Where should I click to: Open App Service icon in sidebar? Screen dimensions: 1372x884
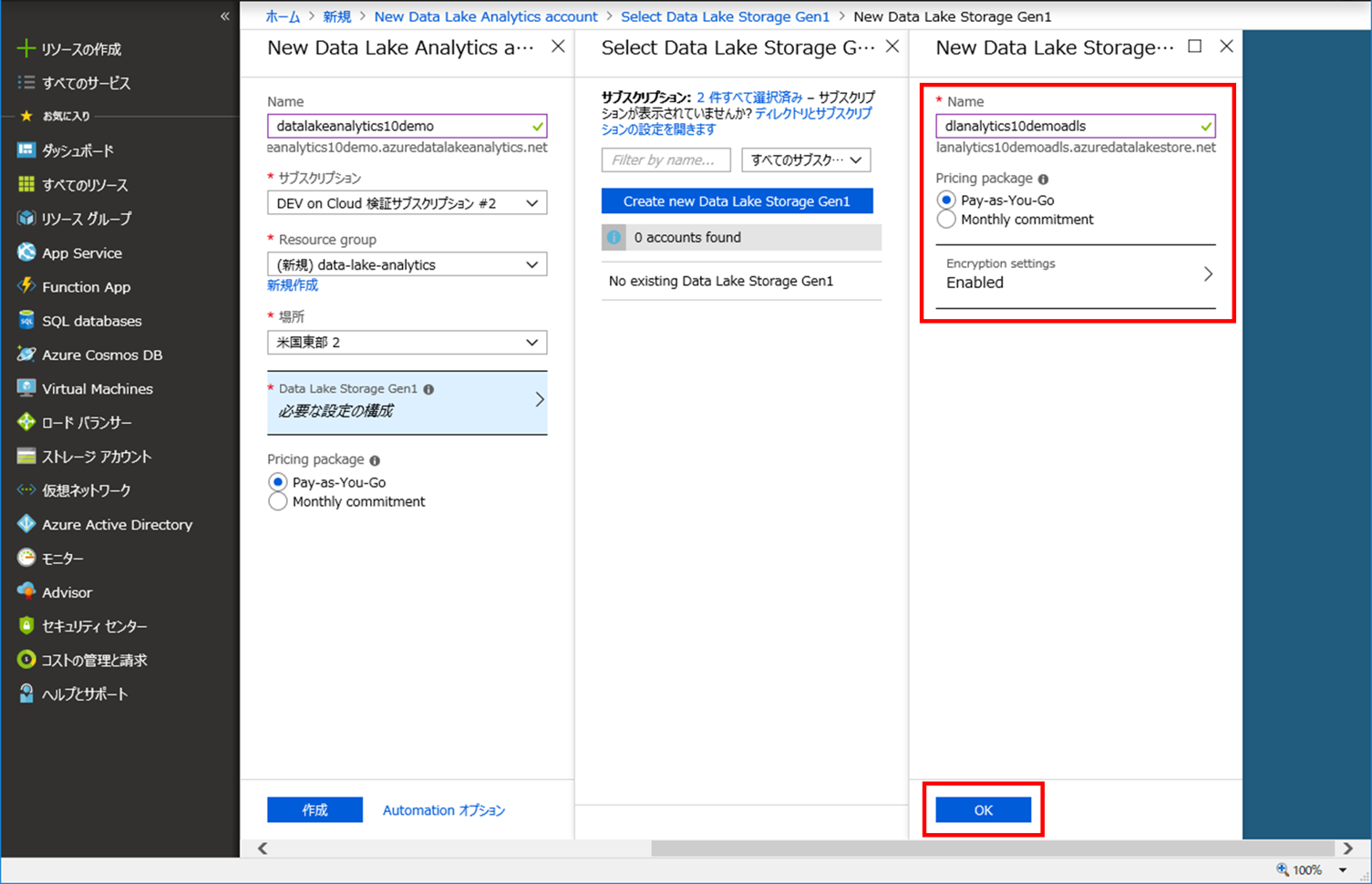pos(26,252)
